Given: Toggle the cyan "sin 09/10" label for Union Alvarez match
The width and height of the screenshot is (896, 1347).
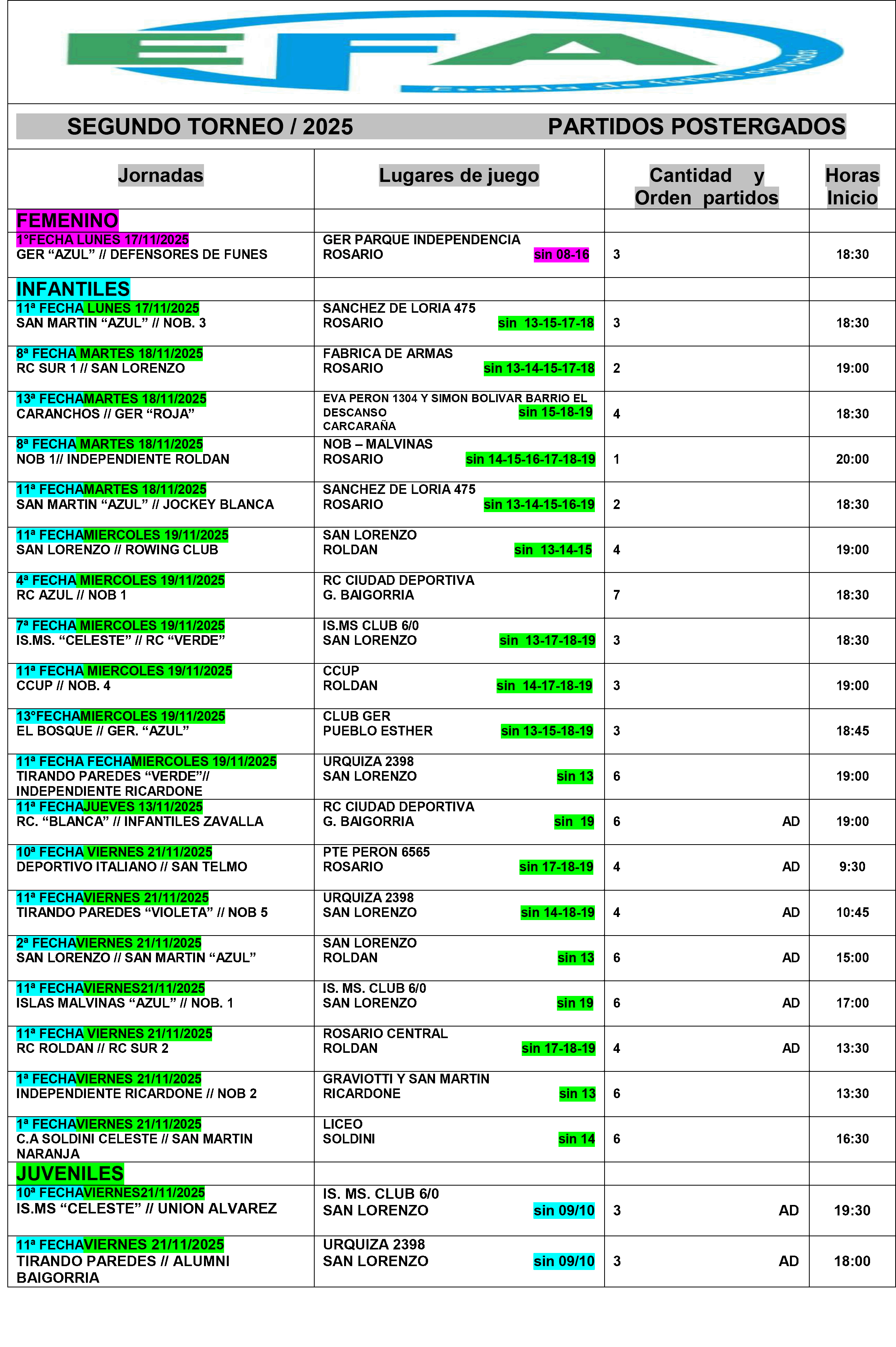Looking at the screenshot, I should coord(564,1210).
